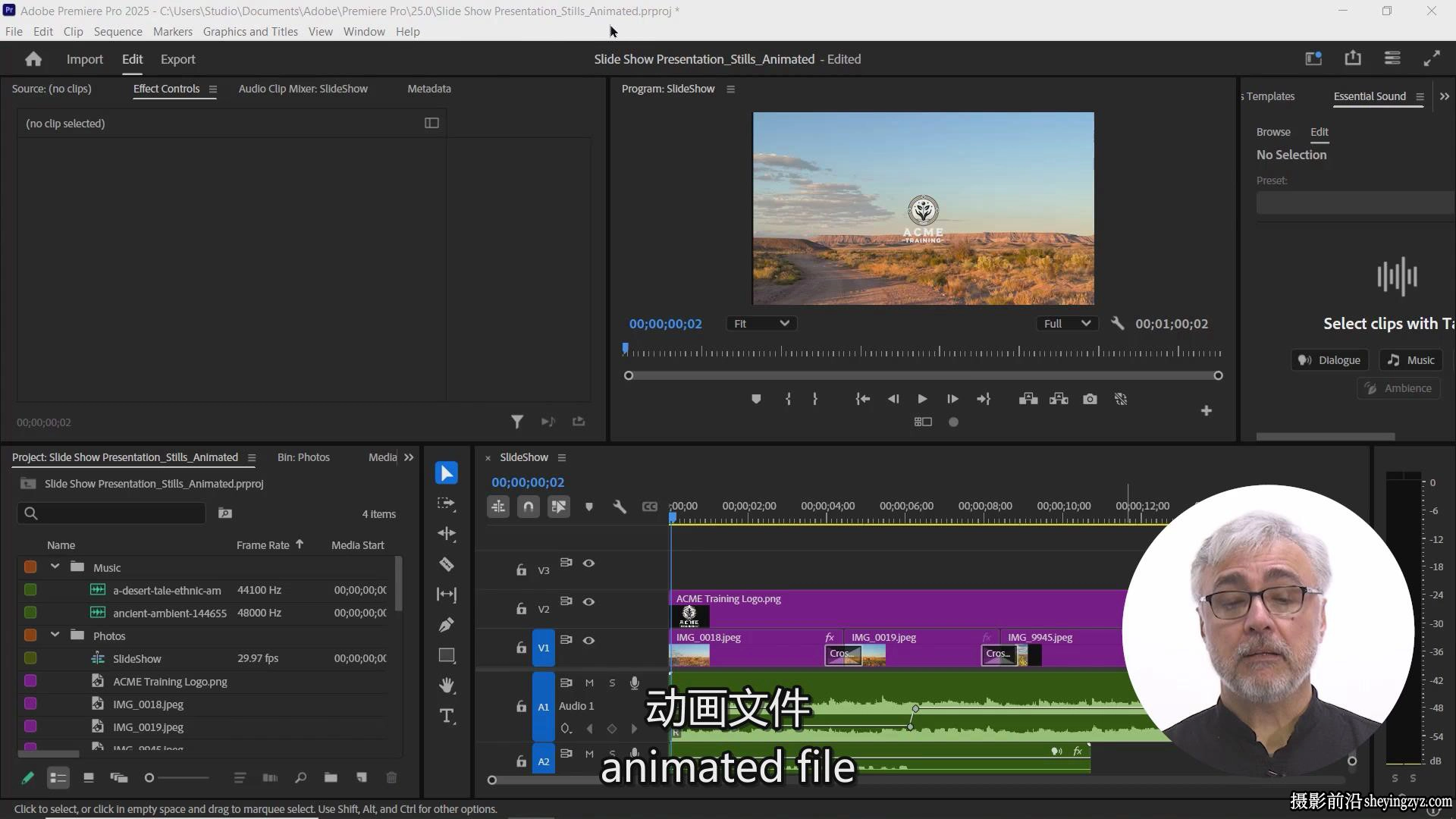Toggle V3 track output eye
This screenshot has width=1456, height=819.
[x=588, y=563]
